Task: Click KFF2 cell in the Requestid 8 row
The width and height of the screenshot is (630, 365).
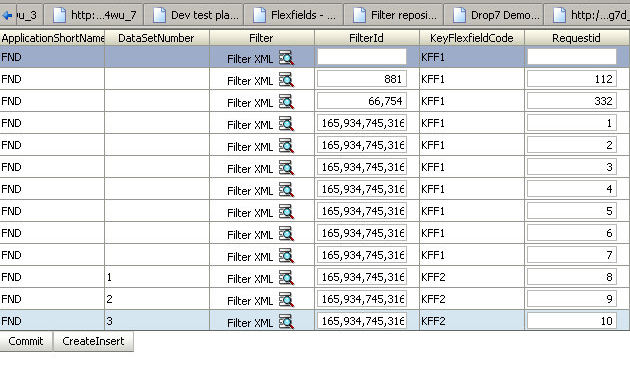Action: click(x=472, y=277)
